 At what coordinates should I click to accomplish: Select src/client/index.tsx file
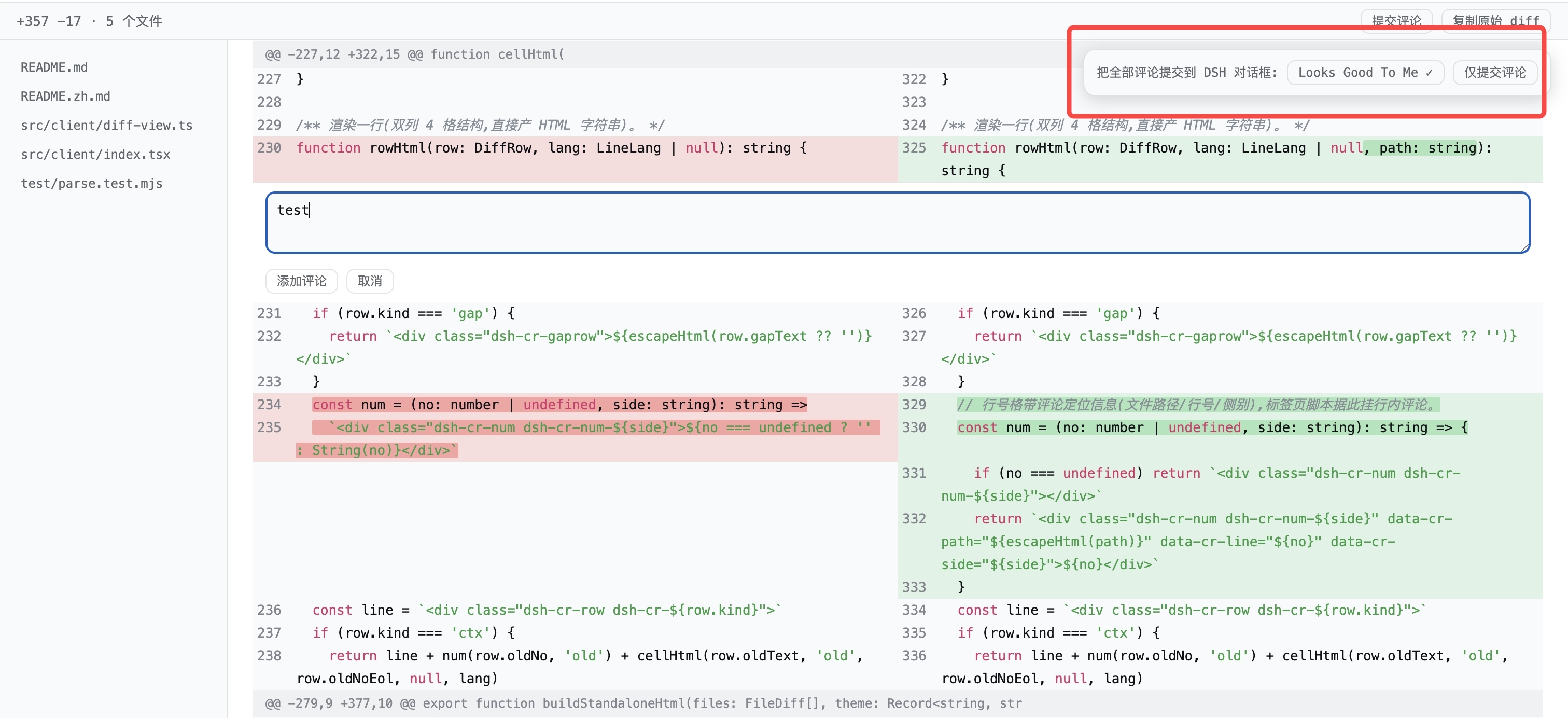(x=95, y=155)
